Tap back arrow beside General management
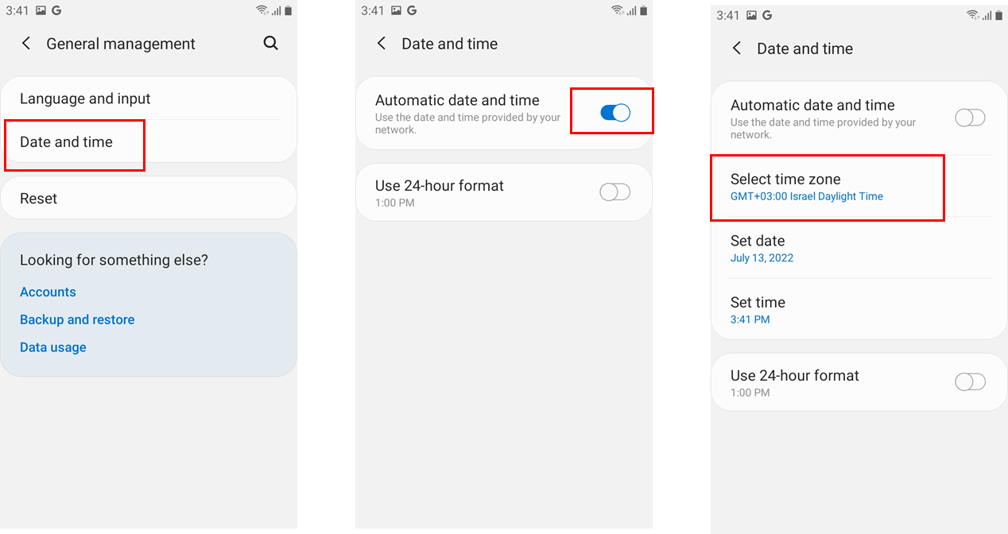1008x534 pixels. pos(26,44)
